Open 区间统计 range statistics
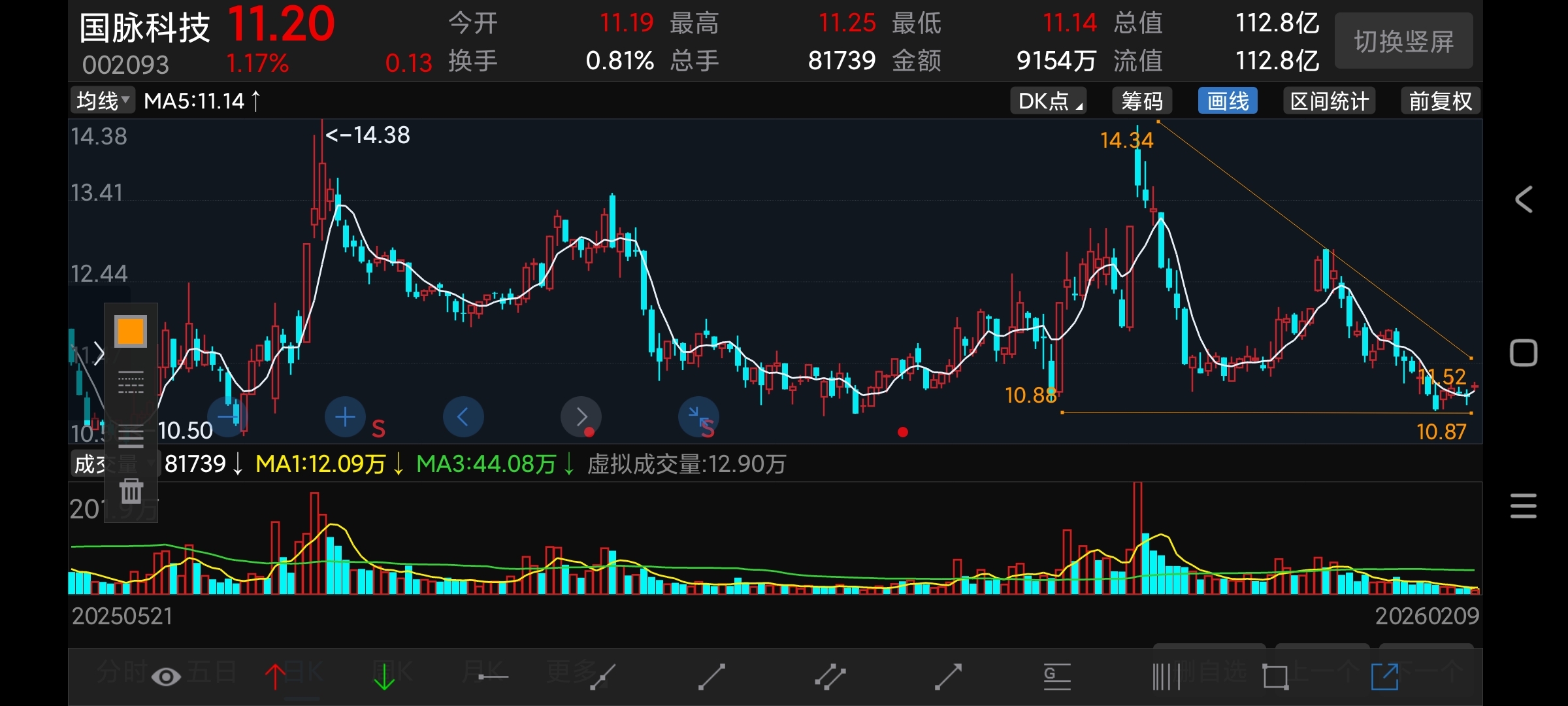 (x=1330, y=101)
